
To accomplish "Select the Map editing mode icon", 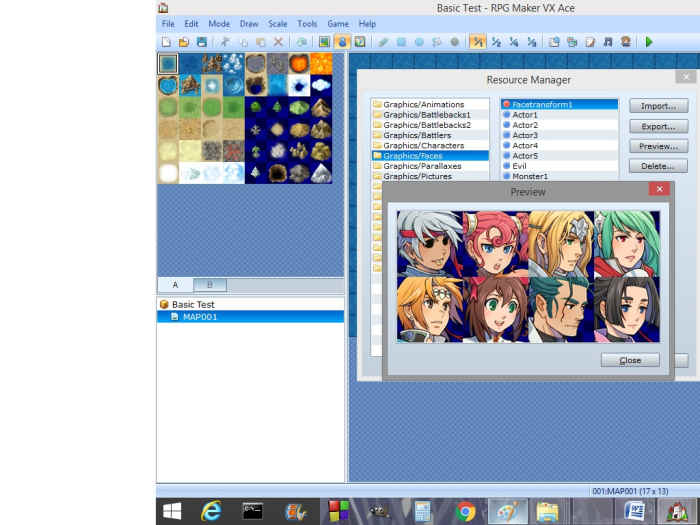I will [x=324, y=42].
